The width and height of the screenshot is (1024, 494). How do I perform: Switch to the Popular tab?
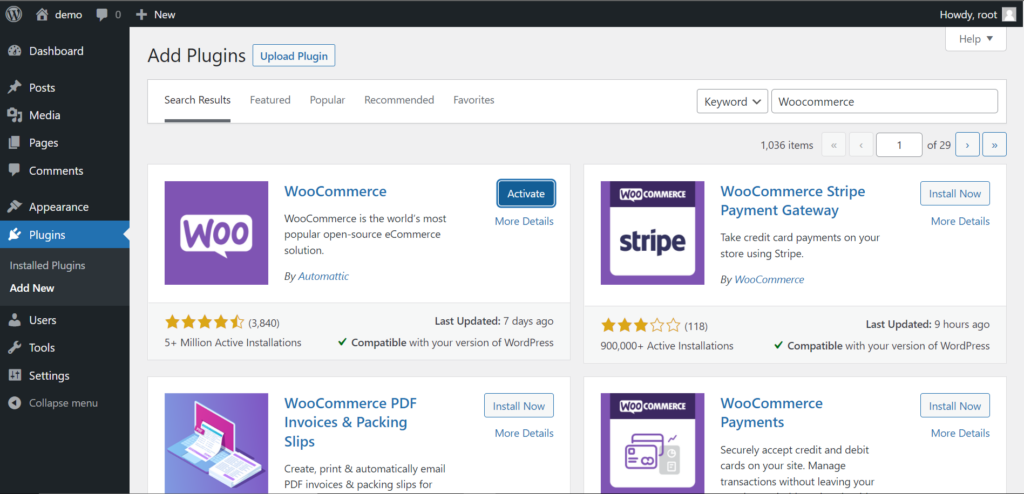[x=327, y=101]
